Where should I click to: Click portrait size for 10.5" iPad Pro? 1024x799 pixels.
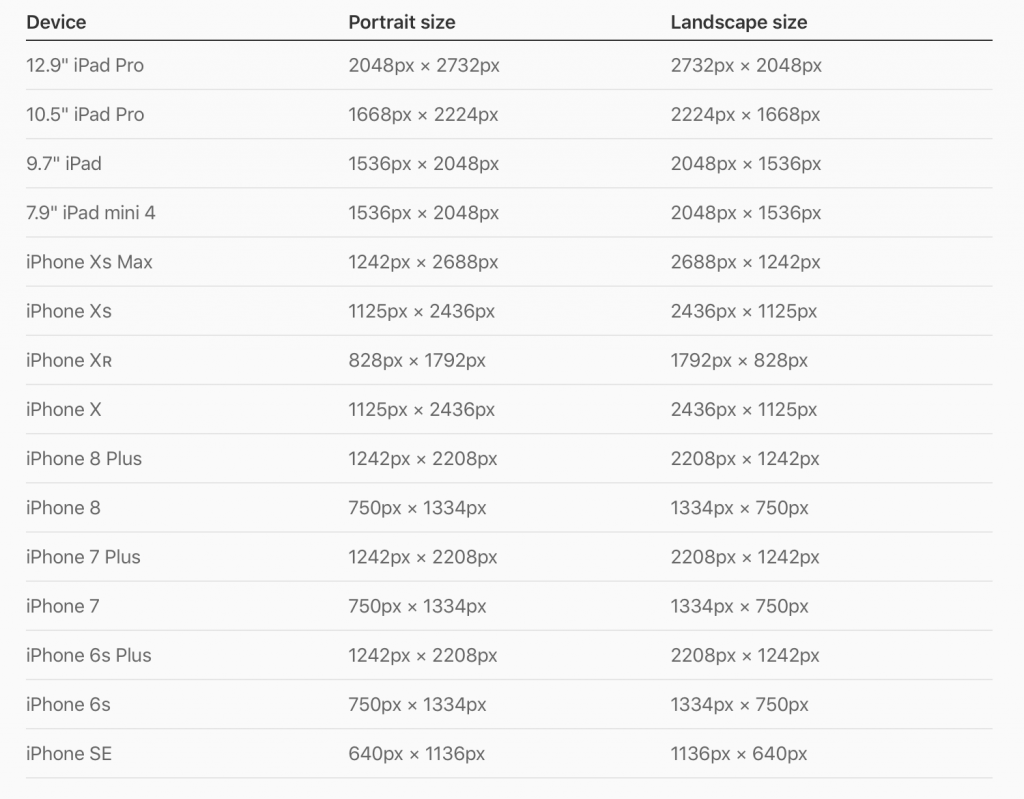(423, 115)
